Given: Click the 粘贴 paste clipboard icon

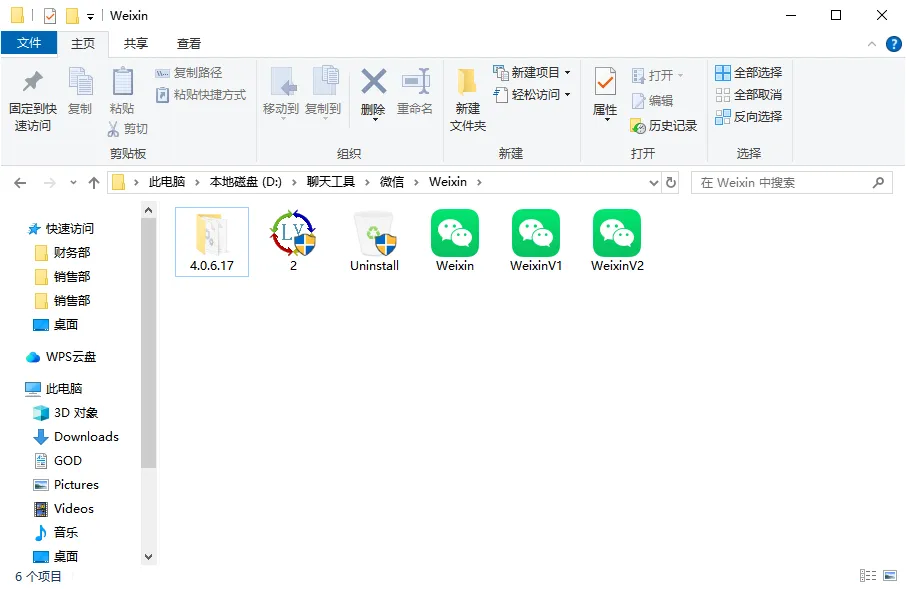Looking at the screenshot, I should point(122,82).
